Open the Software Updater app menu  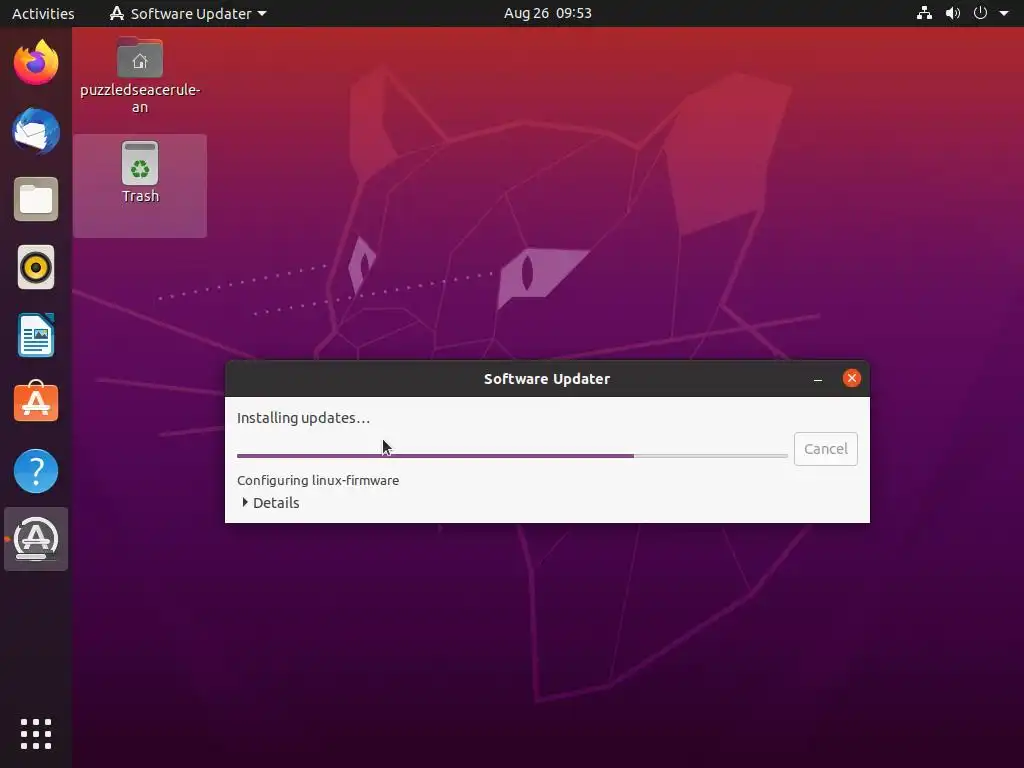[x=188, y=13]
